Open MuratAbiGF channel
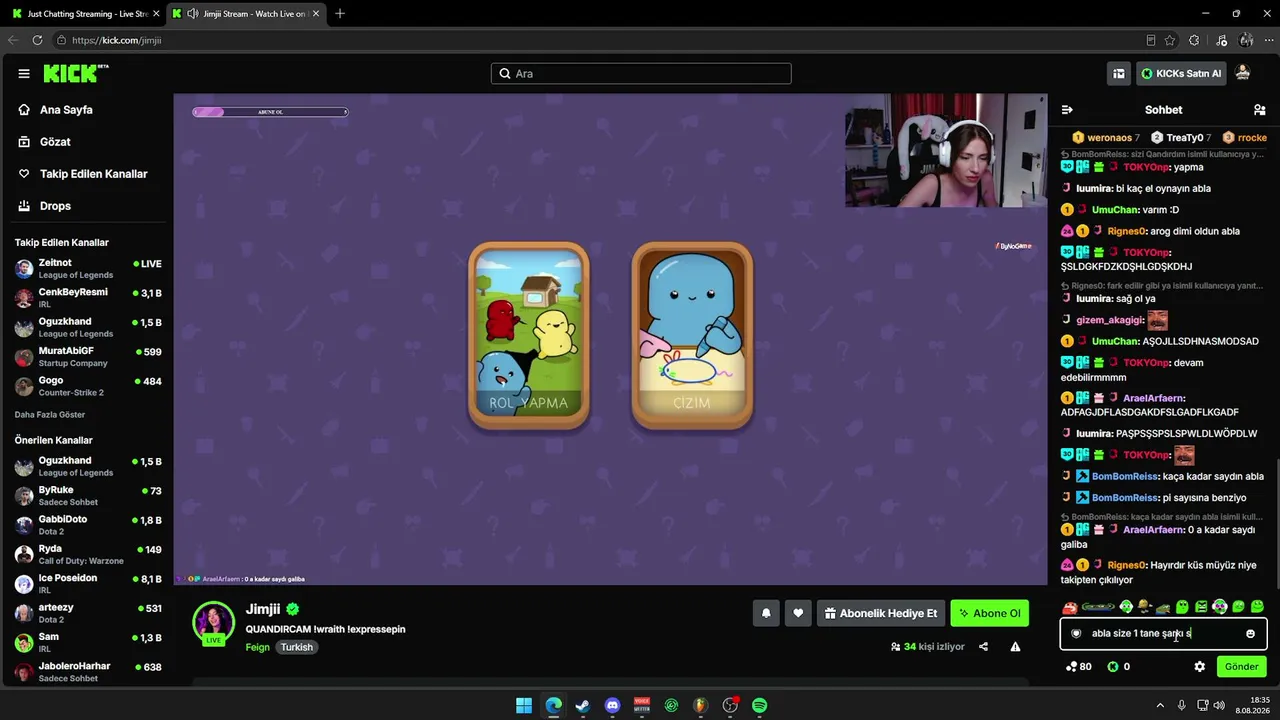 coord(88,357)
